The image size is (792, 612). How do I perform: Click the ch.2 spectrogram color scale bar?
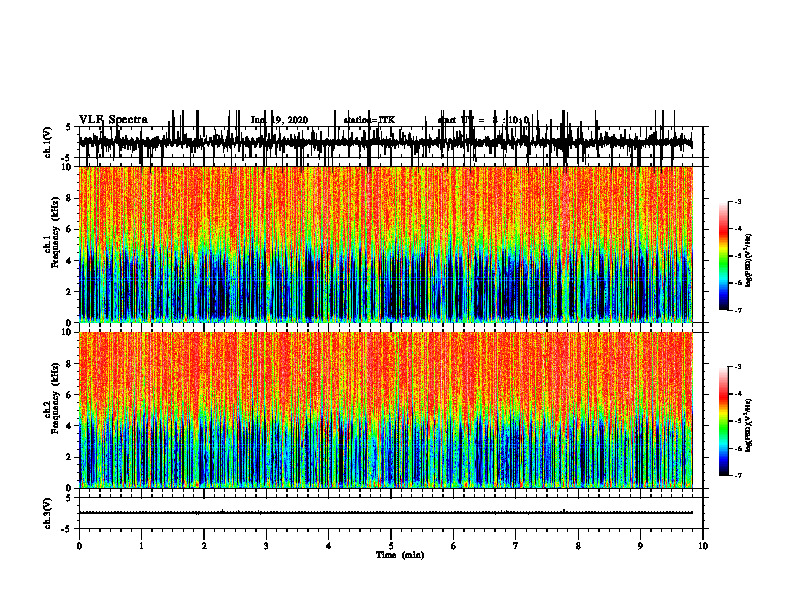click(x=724, y=421)
